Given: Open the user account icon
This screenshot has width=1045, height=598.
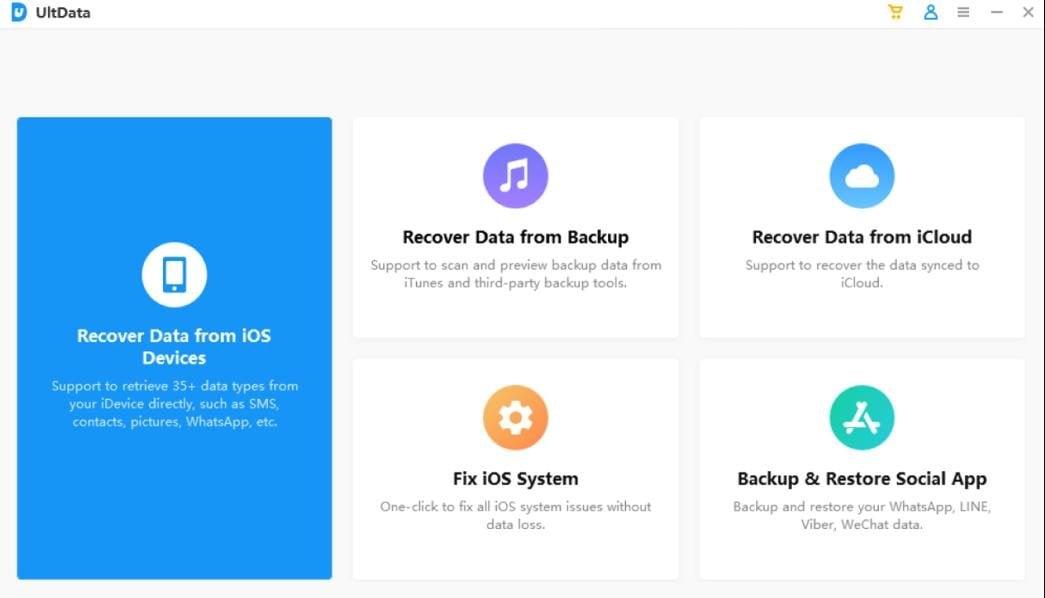Looking at the screenshot, I should point(930,12).
